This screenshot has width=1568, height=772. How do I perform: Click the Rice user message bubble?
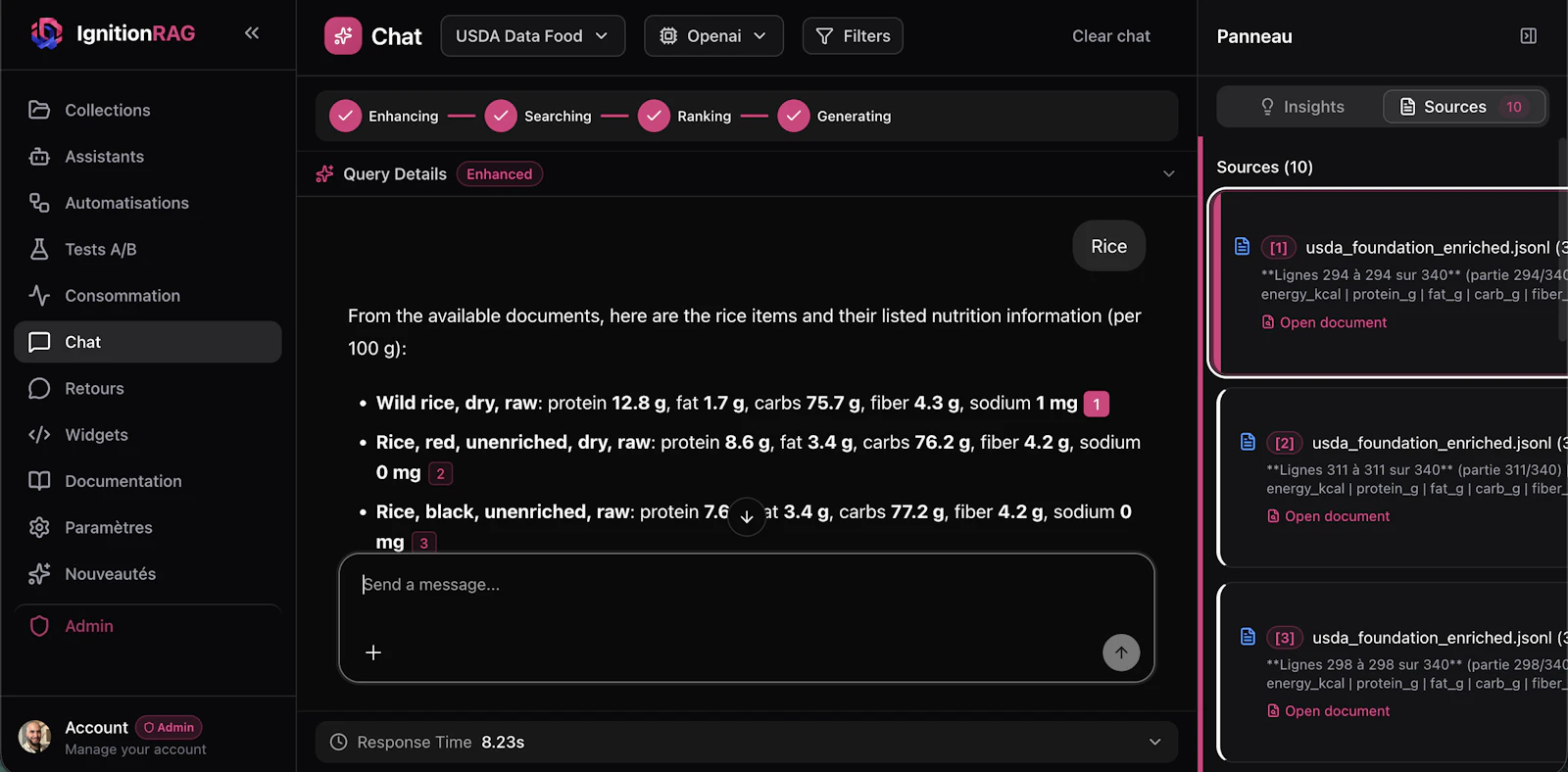(1108, 246)
